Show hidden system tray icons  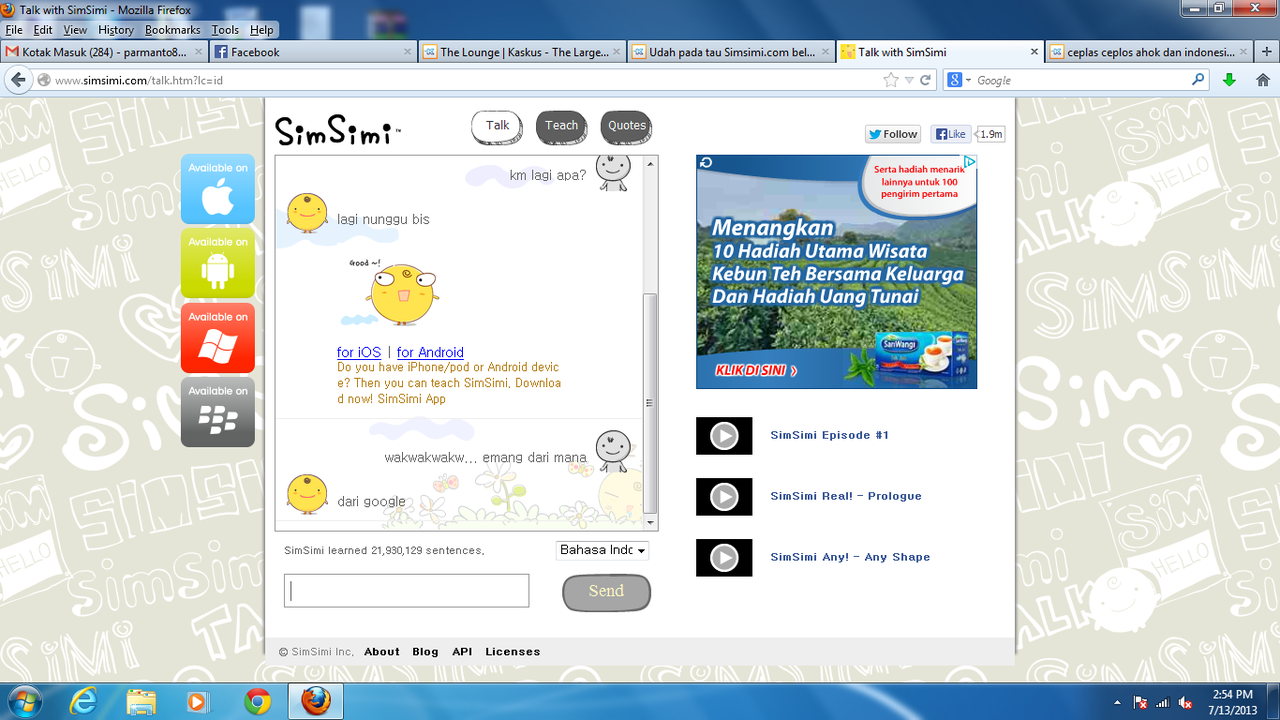click(x=1117, y=703)
